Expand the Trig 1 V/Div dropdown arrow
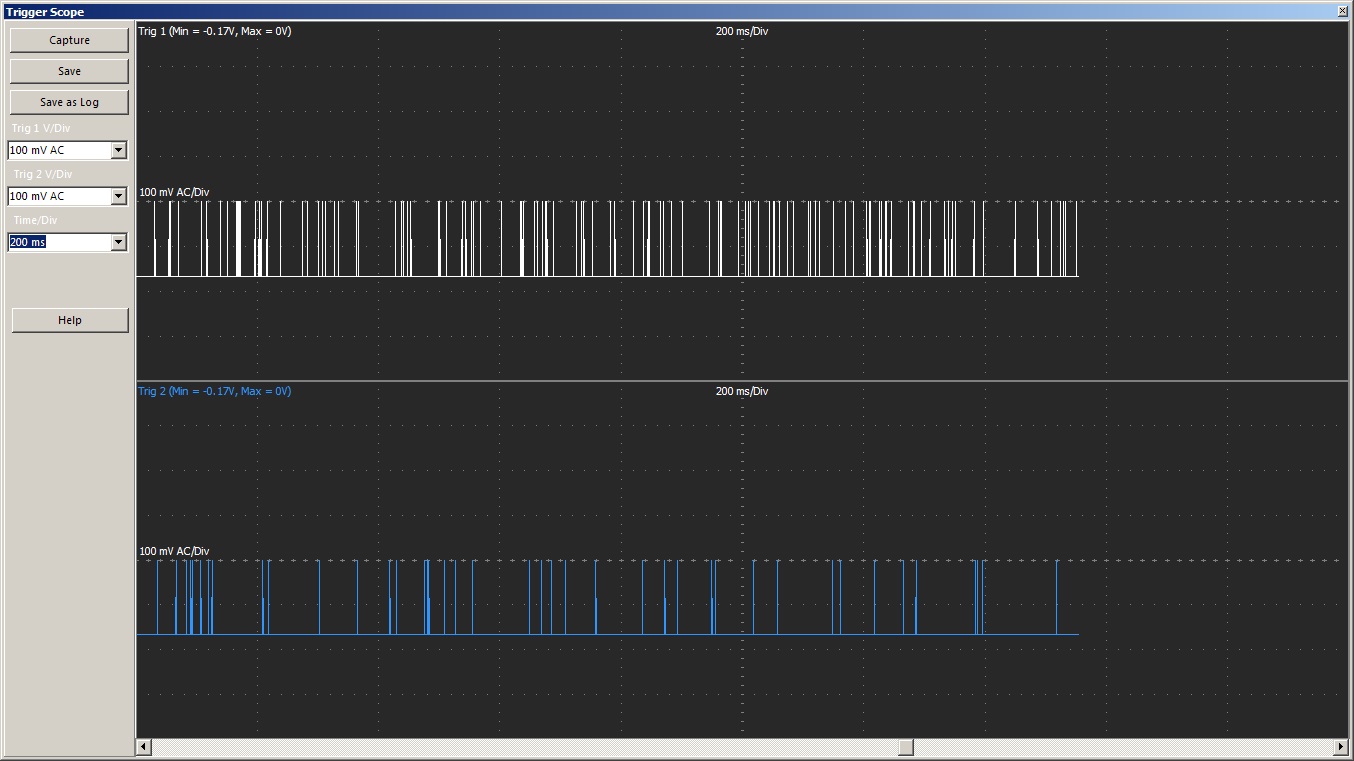This screenshot has height=761, width=1354. pyautogui.click(x=119, y=150)
